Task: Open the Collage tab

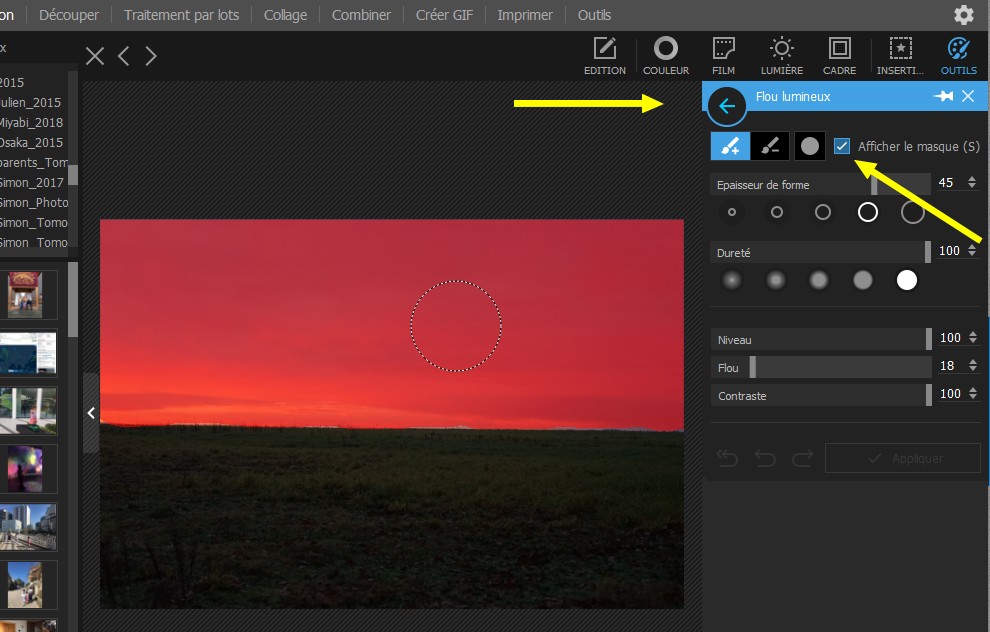Action: click(x=285, y=15)
